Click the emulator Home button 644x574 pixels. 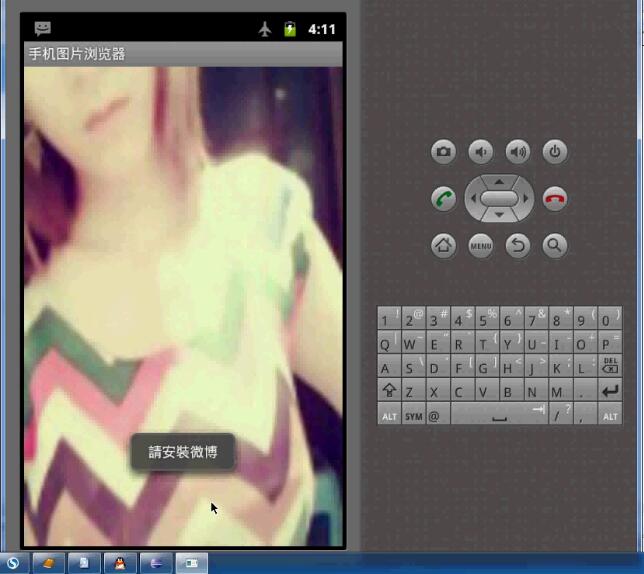pyautogui.click(x=443, y=246)
